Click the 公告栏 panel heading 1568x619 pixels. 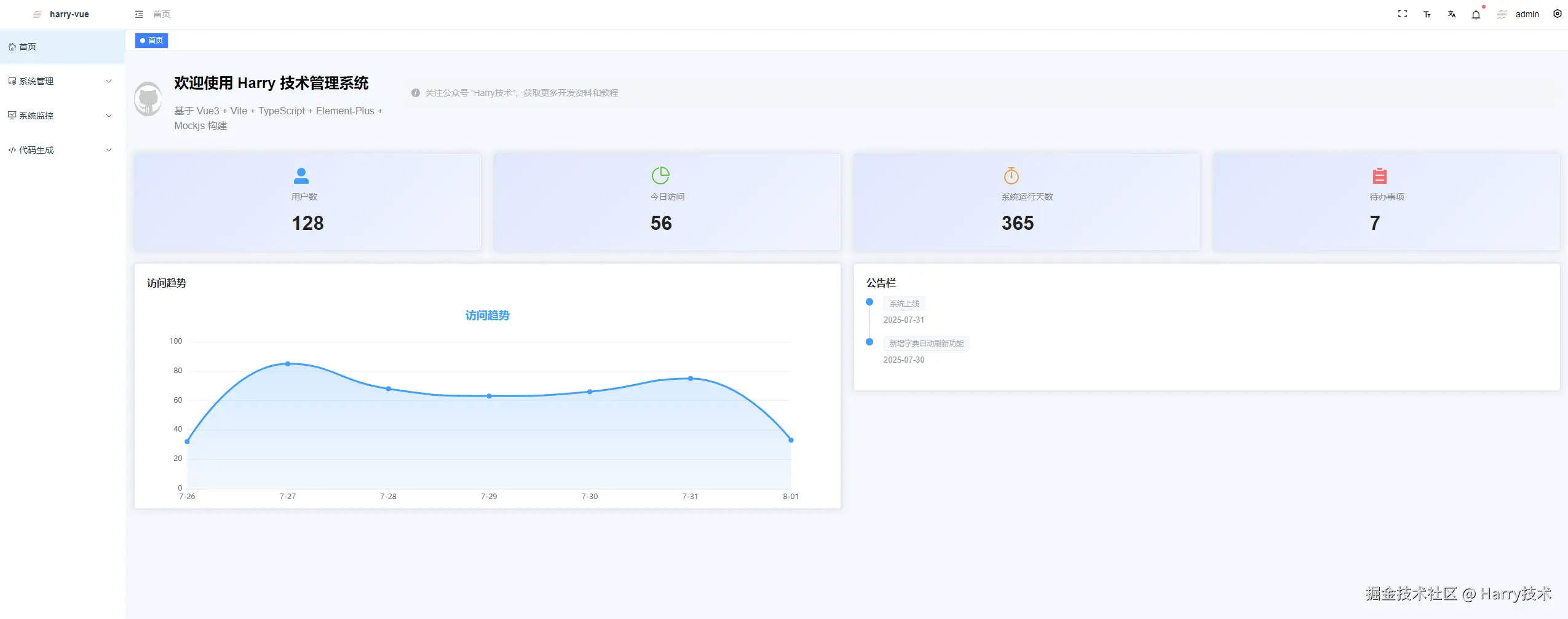click(x=881, y=283)
